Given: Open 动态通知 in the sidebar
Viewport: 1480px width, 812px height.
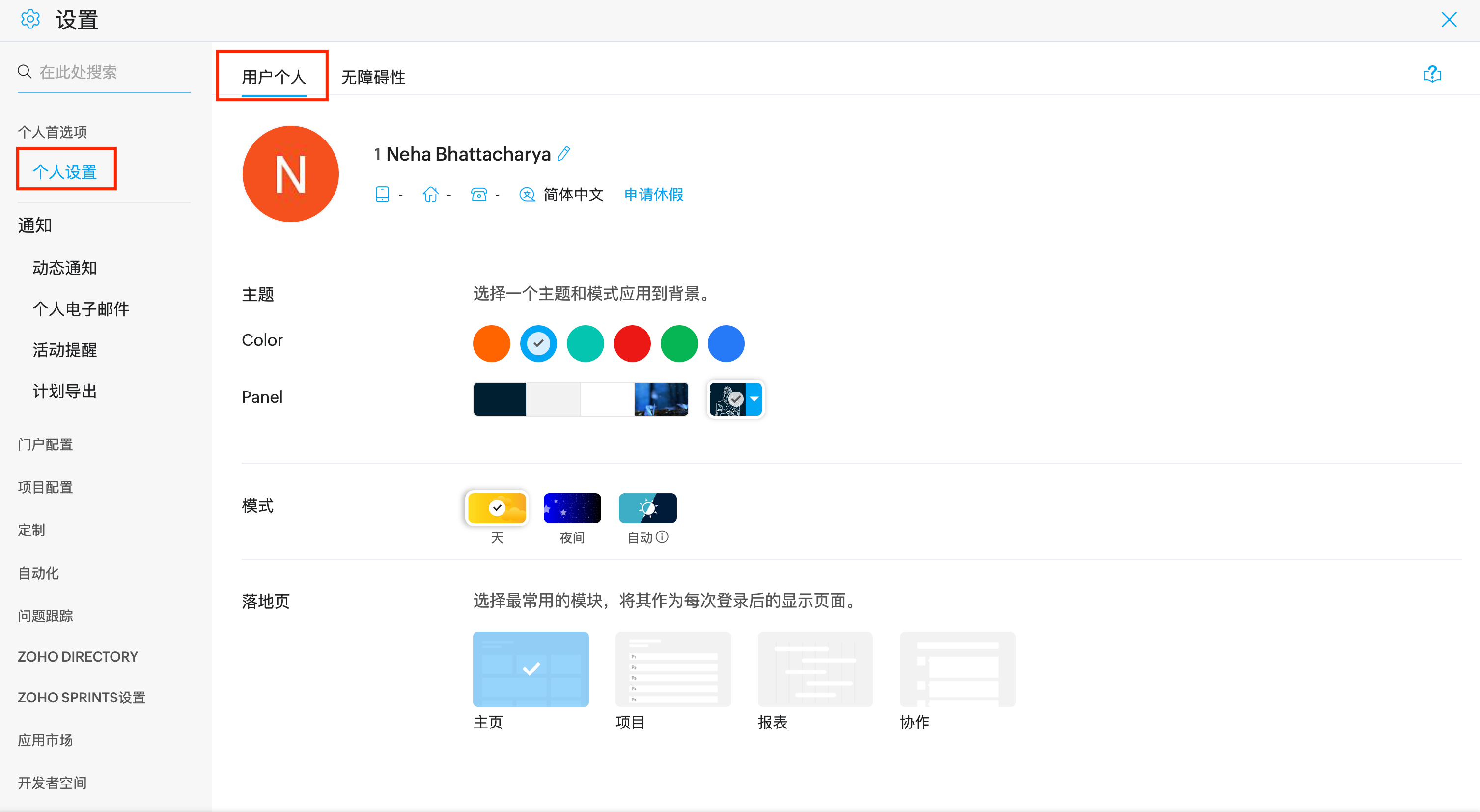Looking at the screenshot, I should (64, 268).
